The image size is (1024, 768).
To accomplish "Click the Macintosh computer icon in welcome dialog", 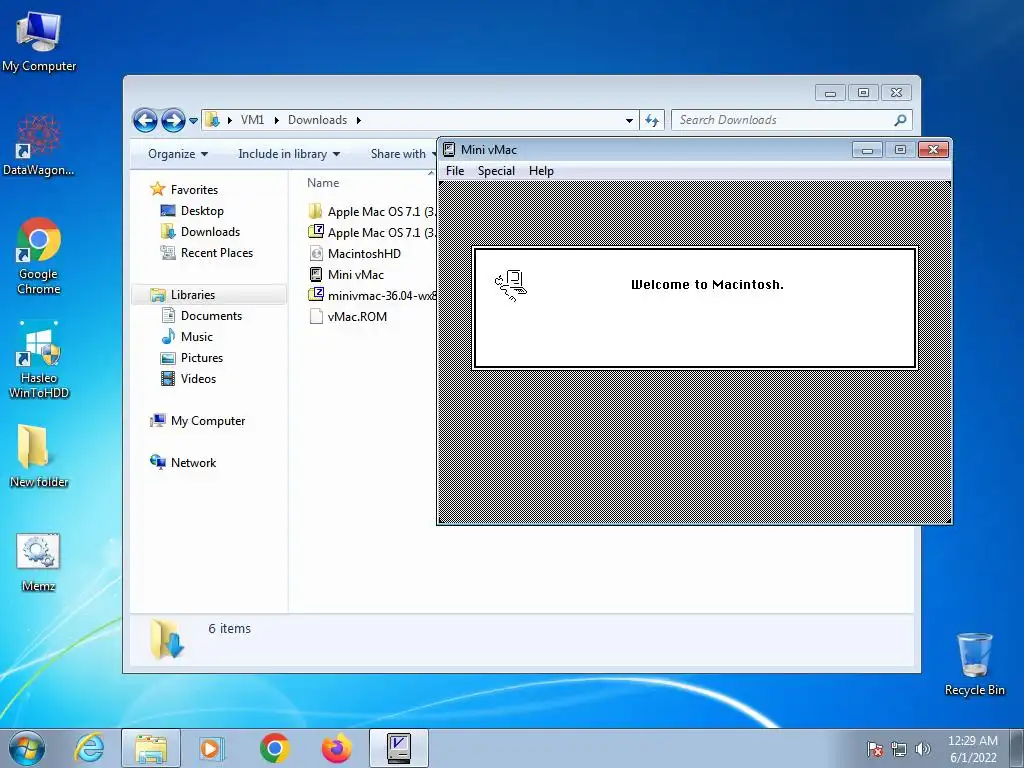I will [x=511, y=286].
